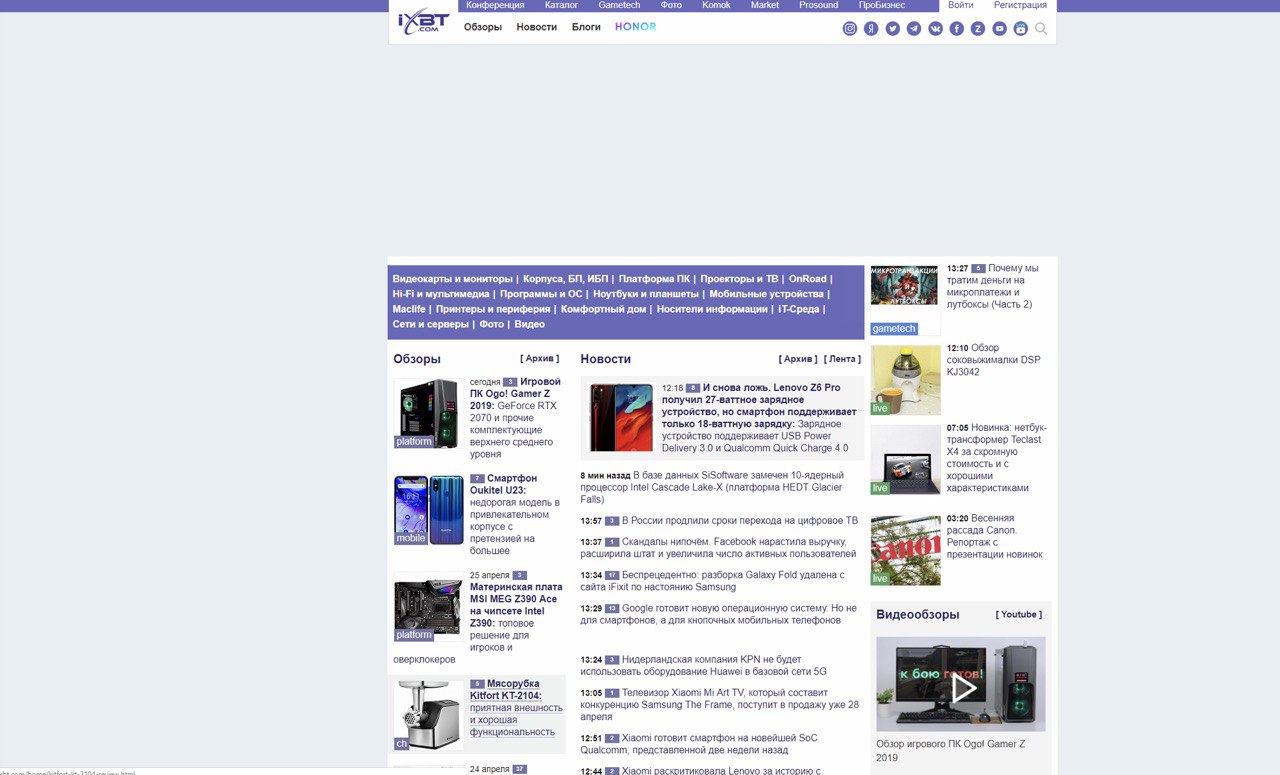Open Lenovo Z6 Pro news thumbnail

tap(621, 418)
